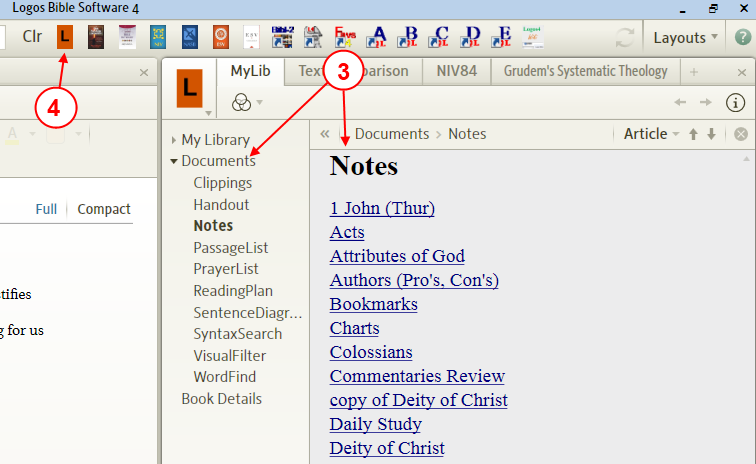Launch the L4 knight shortcut icon
The image size is (756, 464).
[x=313, y=37]
